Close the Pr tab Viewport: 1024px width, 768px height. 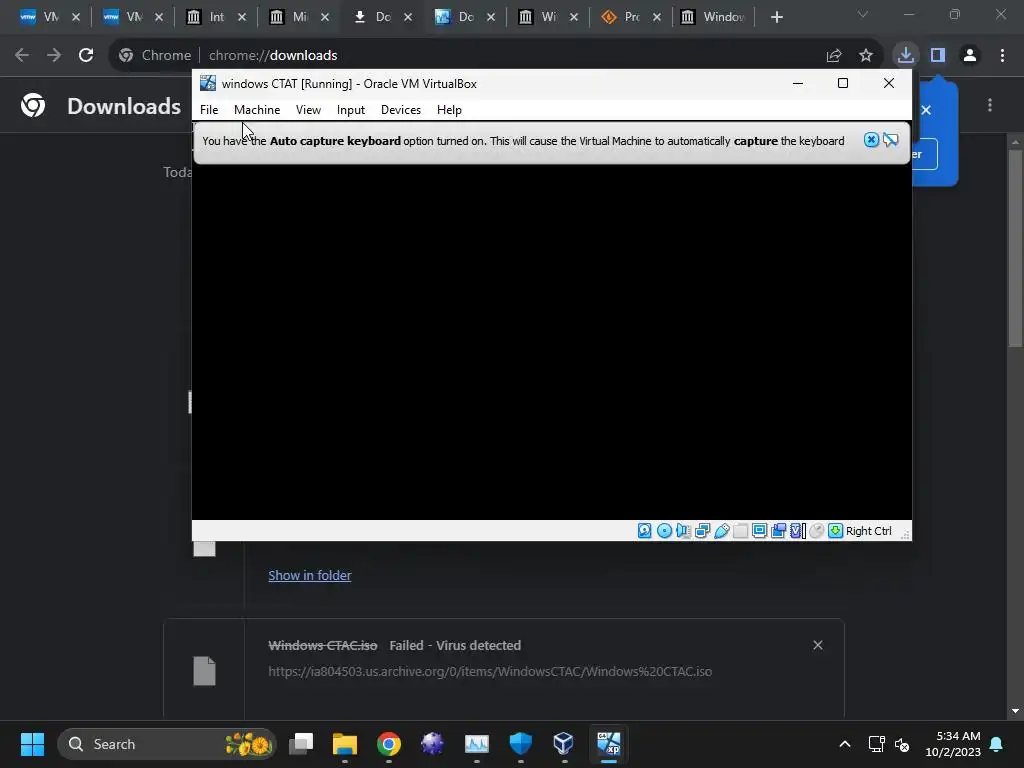(x=657, y=18)
